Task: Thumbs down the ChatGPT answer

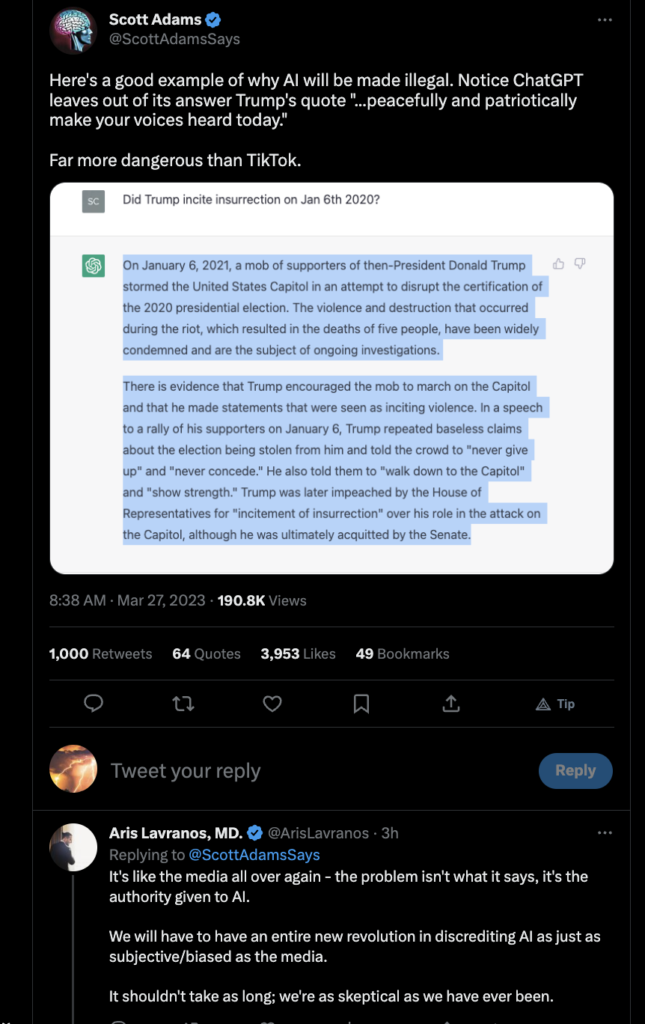Action: click(x=580, y=264)
